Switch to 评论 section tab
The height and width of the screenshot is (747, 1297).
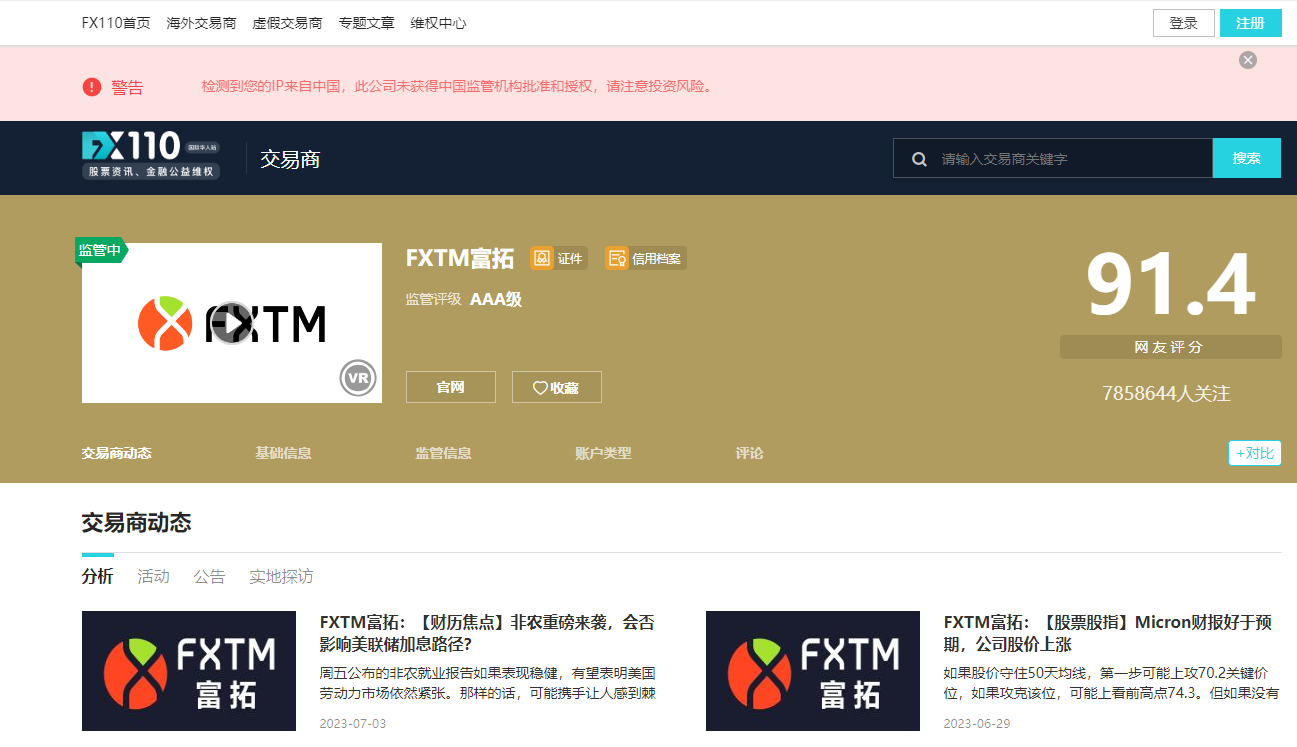(x=750, y=453)
